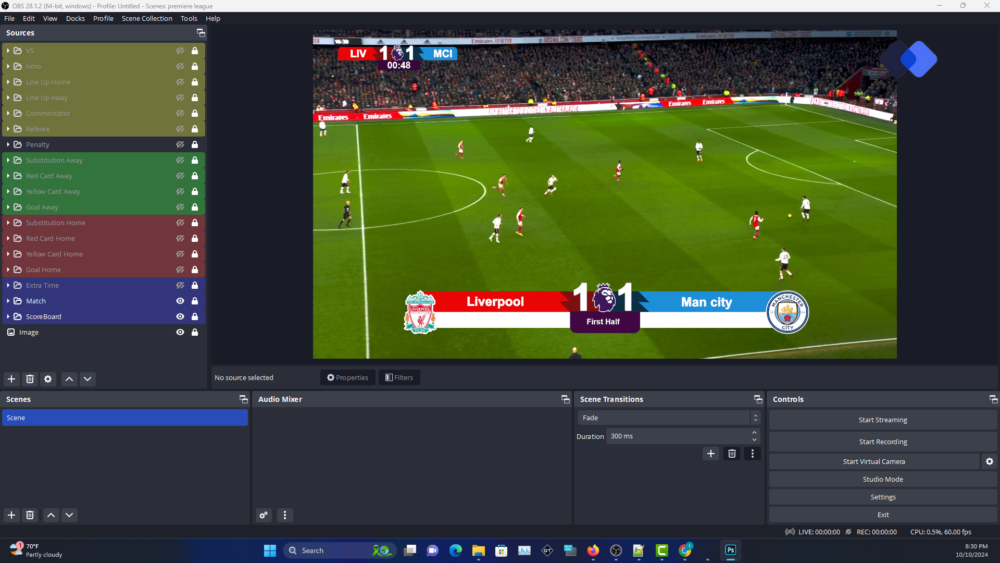Show the Commentator source group
1000x563 pixels.
[x=180, y=113]
